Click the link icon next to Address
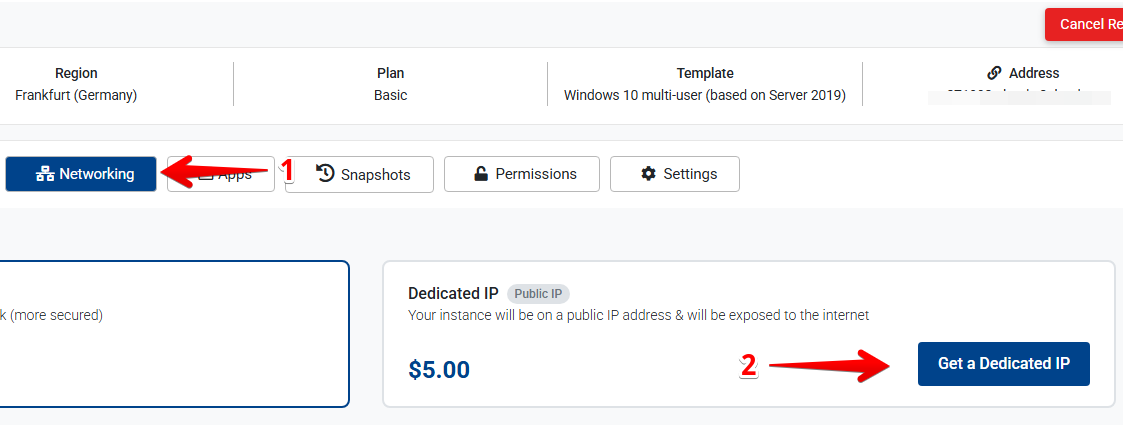Image resolution: width=1123 pixels, height=425 pixels. [994, 73]
